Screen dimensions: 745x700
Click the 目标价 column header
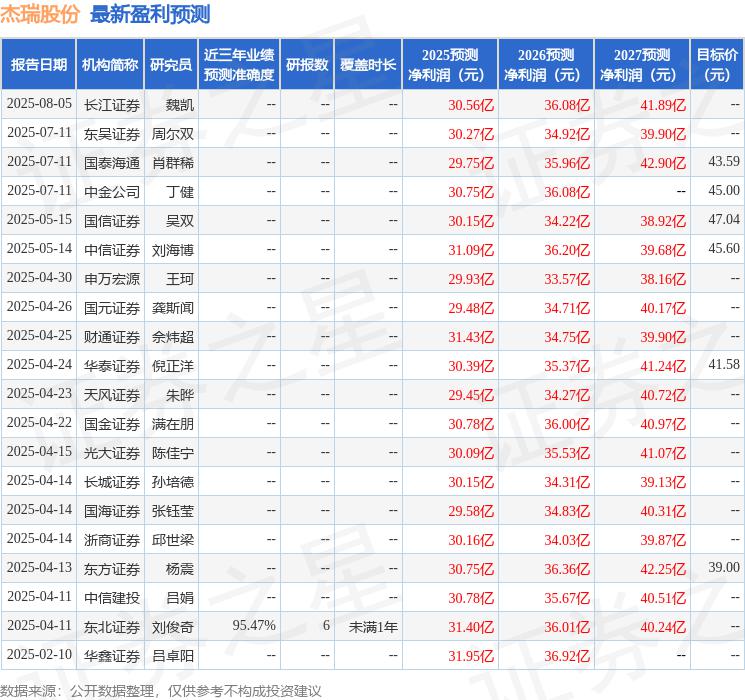[x=717, y=65]
